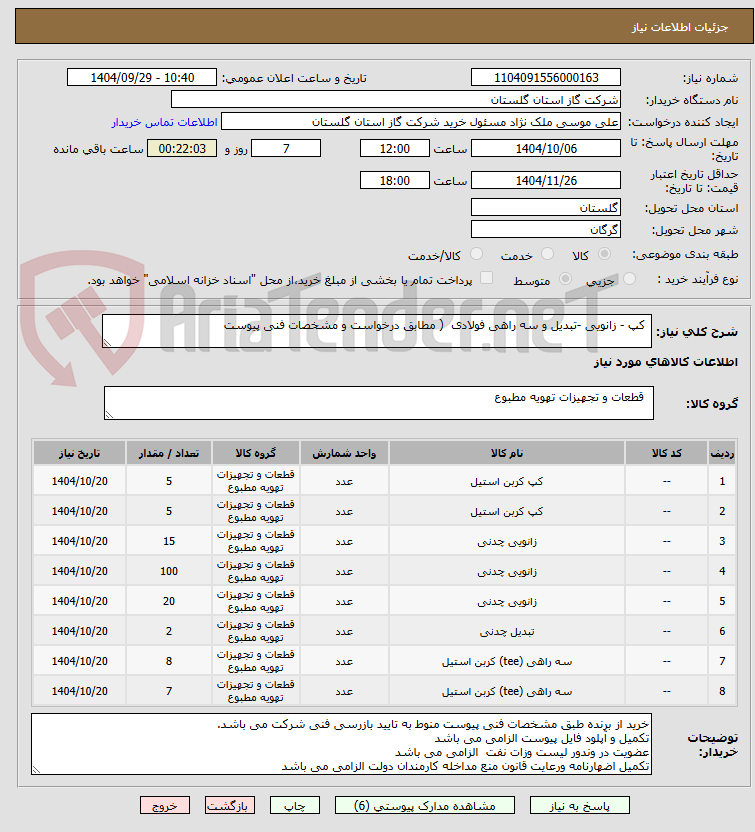Click the ایجاد کننده درخواست field
Image resolution: width=755 pixels, height=832 pixels.
[x=421, y=122]
